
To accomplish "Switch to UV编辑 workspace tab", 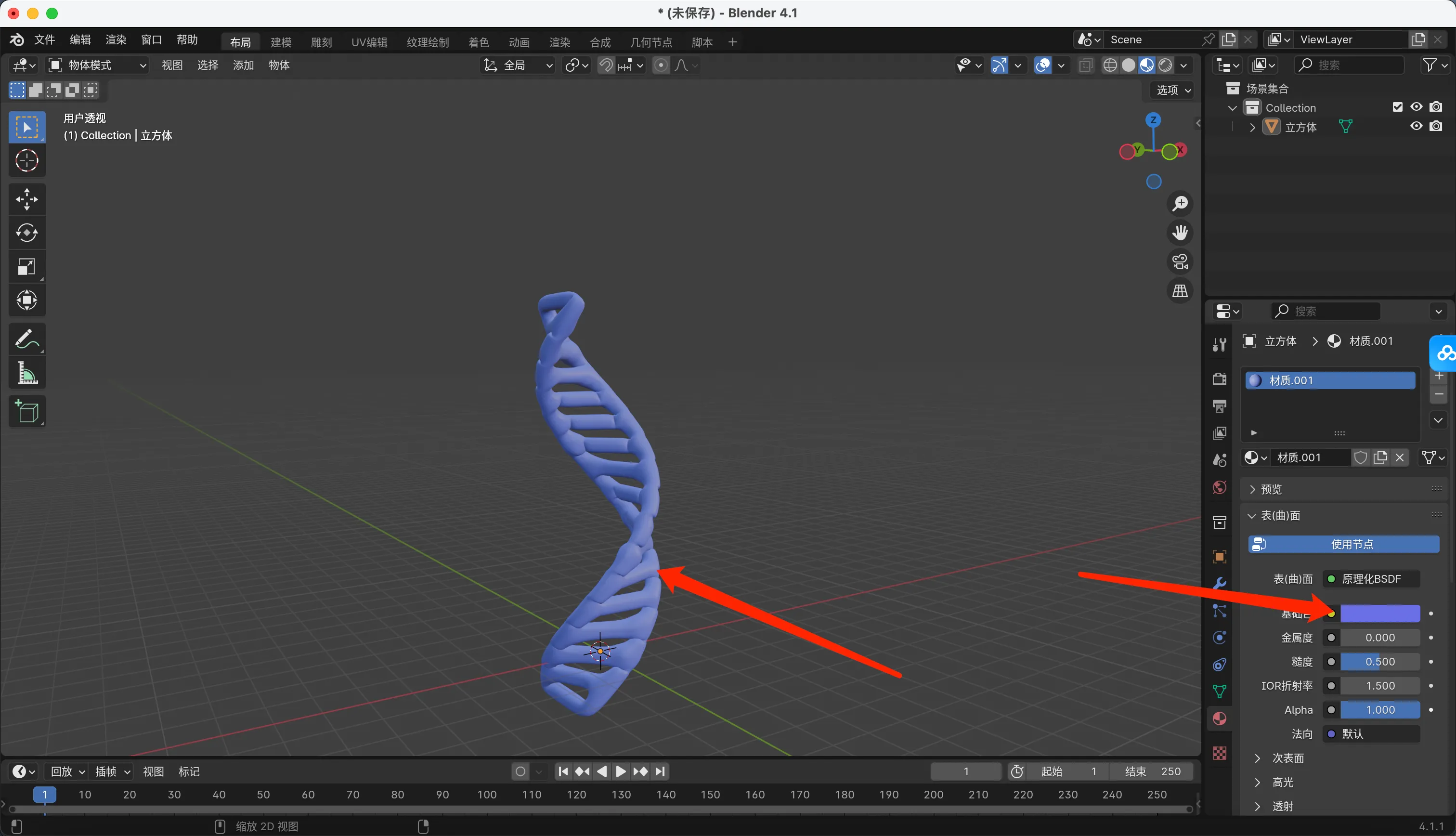I will (x=369, y=42).
